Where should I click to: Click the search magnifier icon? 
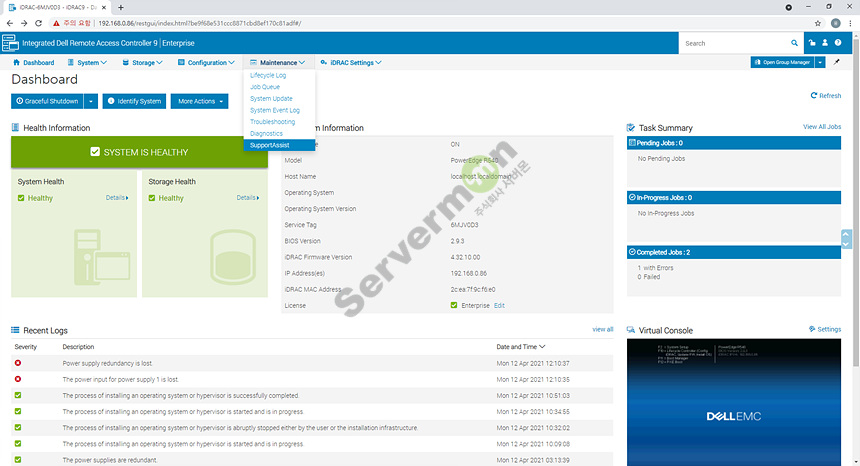click(x=794, y=43)
